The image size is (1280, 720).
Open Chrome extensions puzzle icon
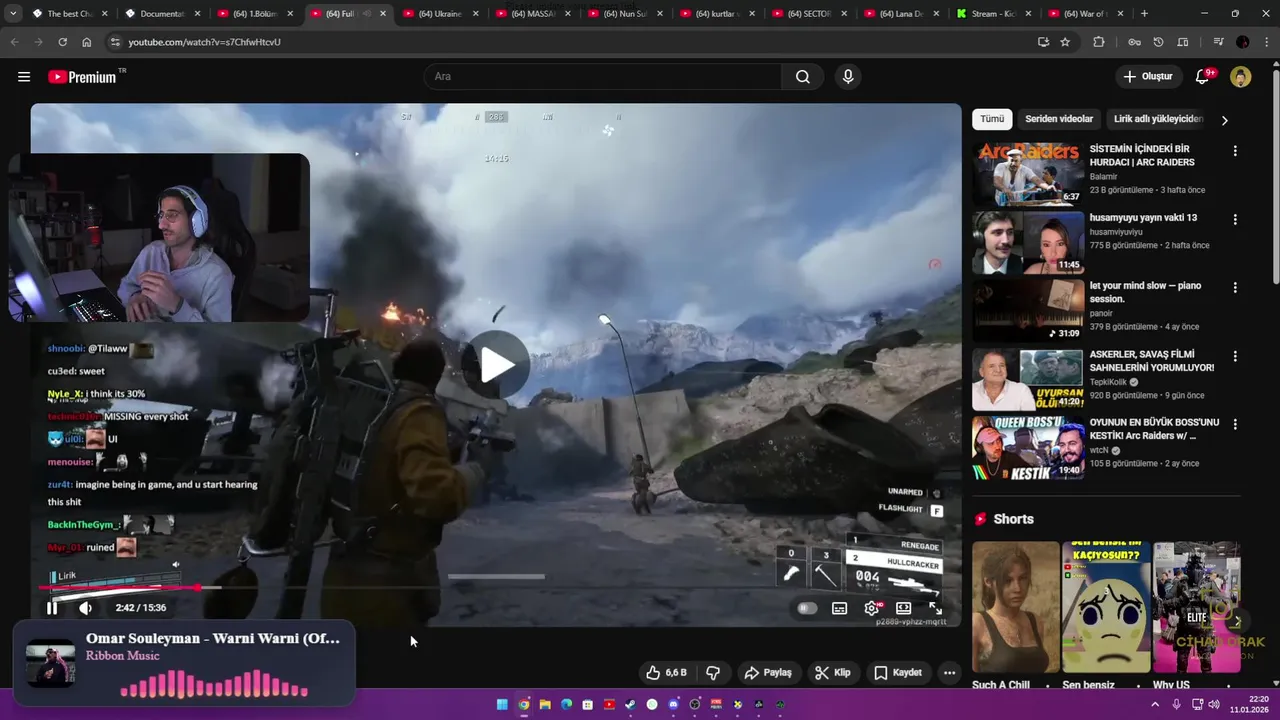1099,42
